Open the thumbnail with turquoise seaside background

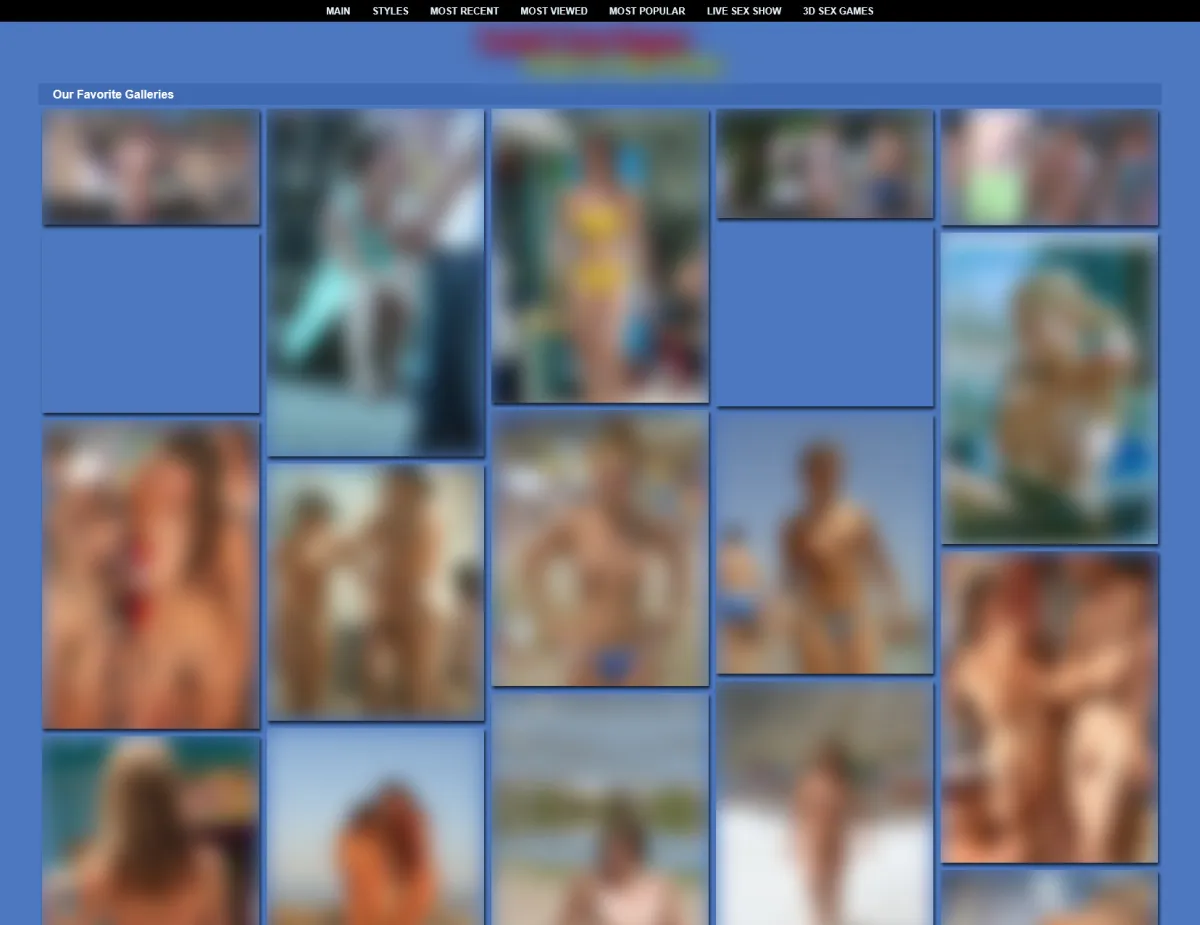(x=1049, y=388)
